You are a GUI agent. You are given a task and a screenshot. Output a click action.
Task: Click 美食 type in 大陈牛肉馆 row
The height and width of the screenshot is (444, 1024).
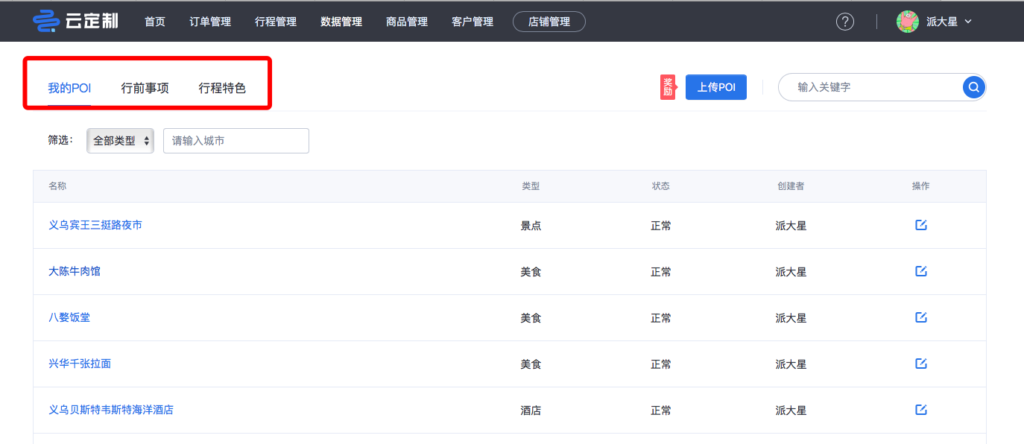530,272
